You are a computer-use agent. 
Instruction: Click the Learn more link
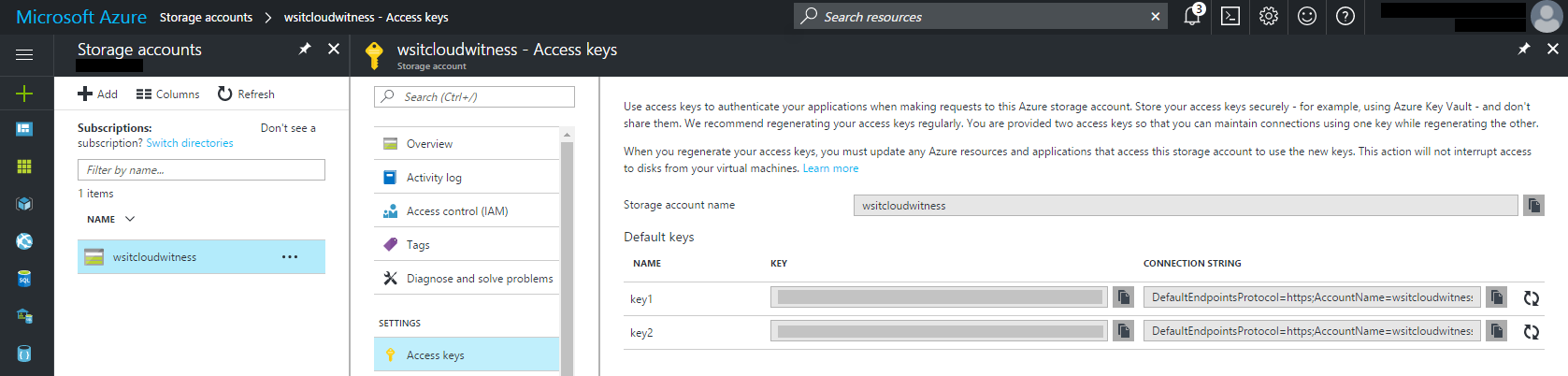pyautogui.click(x=830, y=168)
